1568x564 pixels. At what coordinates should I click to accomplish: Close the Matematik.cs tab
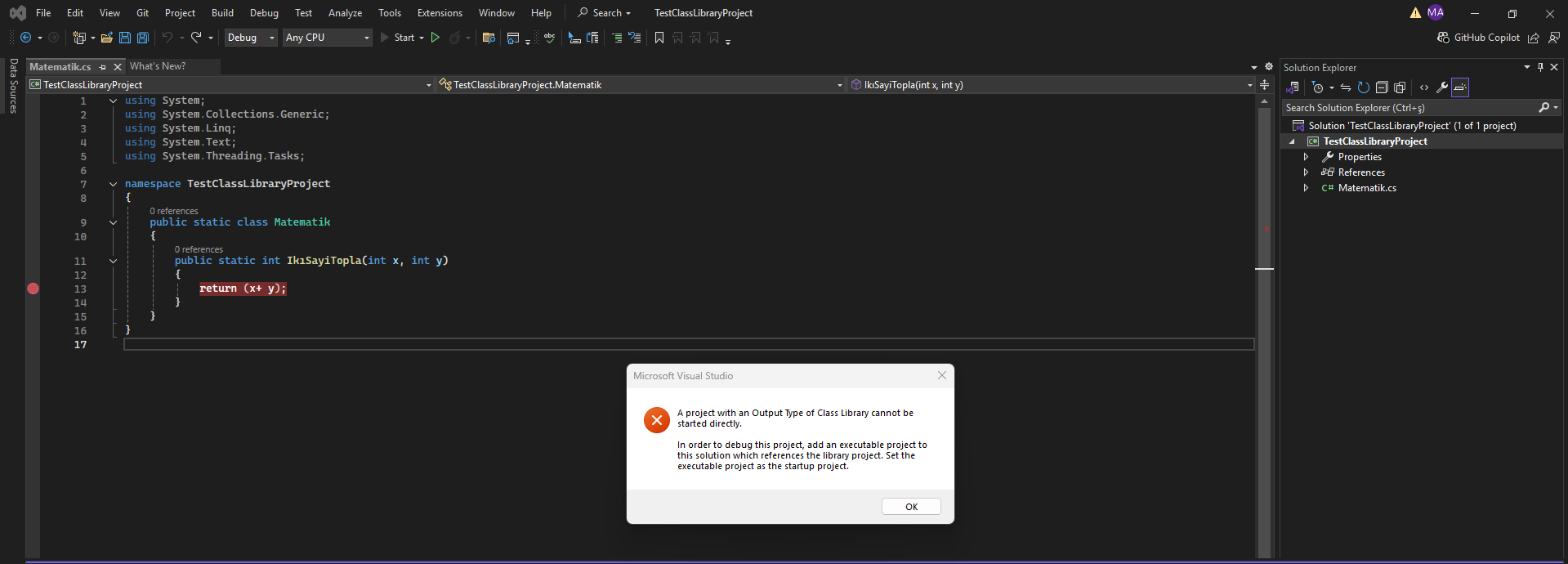(118, 67)
